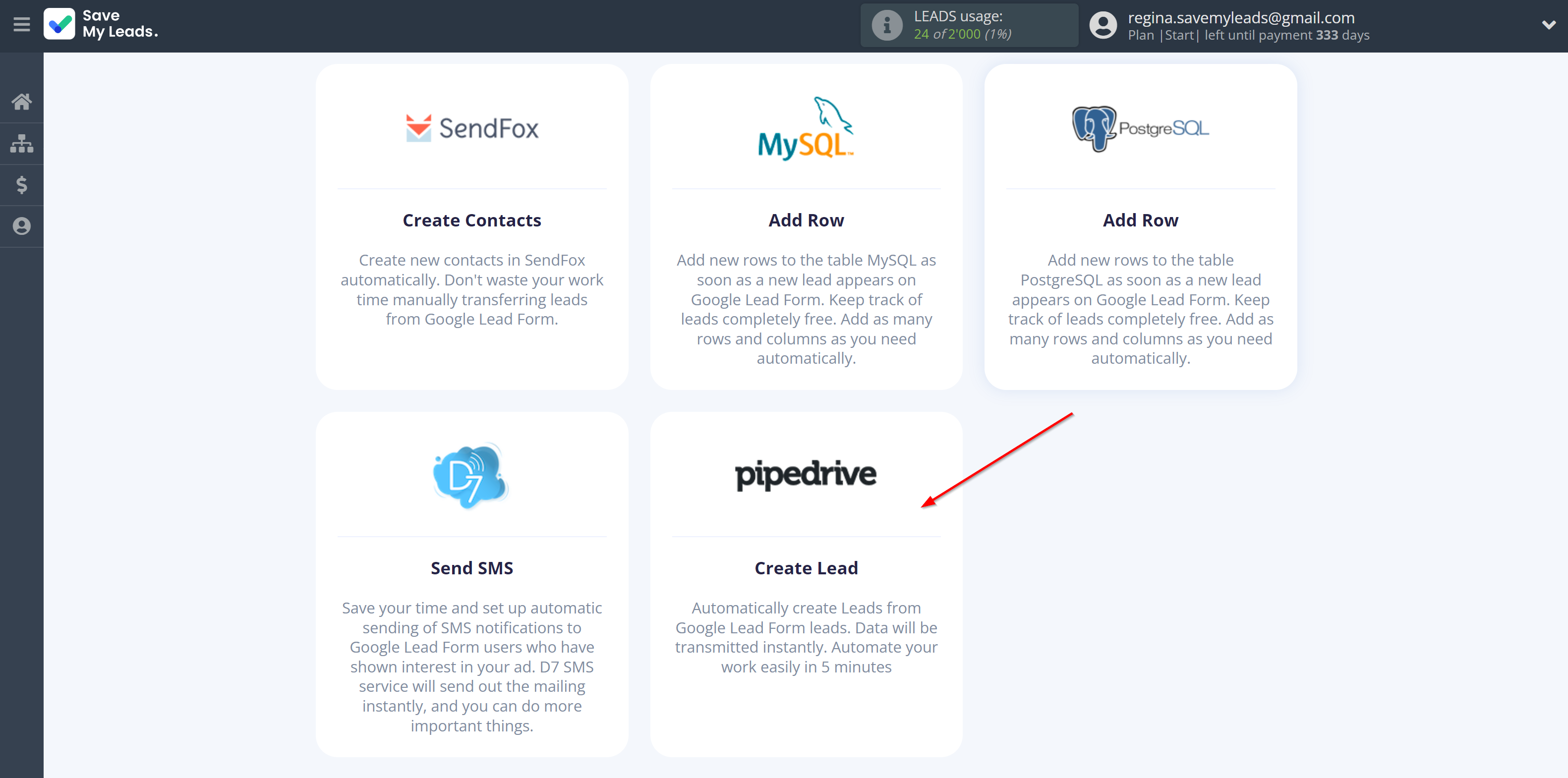1568x778 pixels.
Task: Click the Create Contacts heading
Action: (472, 220)
